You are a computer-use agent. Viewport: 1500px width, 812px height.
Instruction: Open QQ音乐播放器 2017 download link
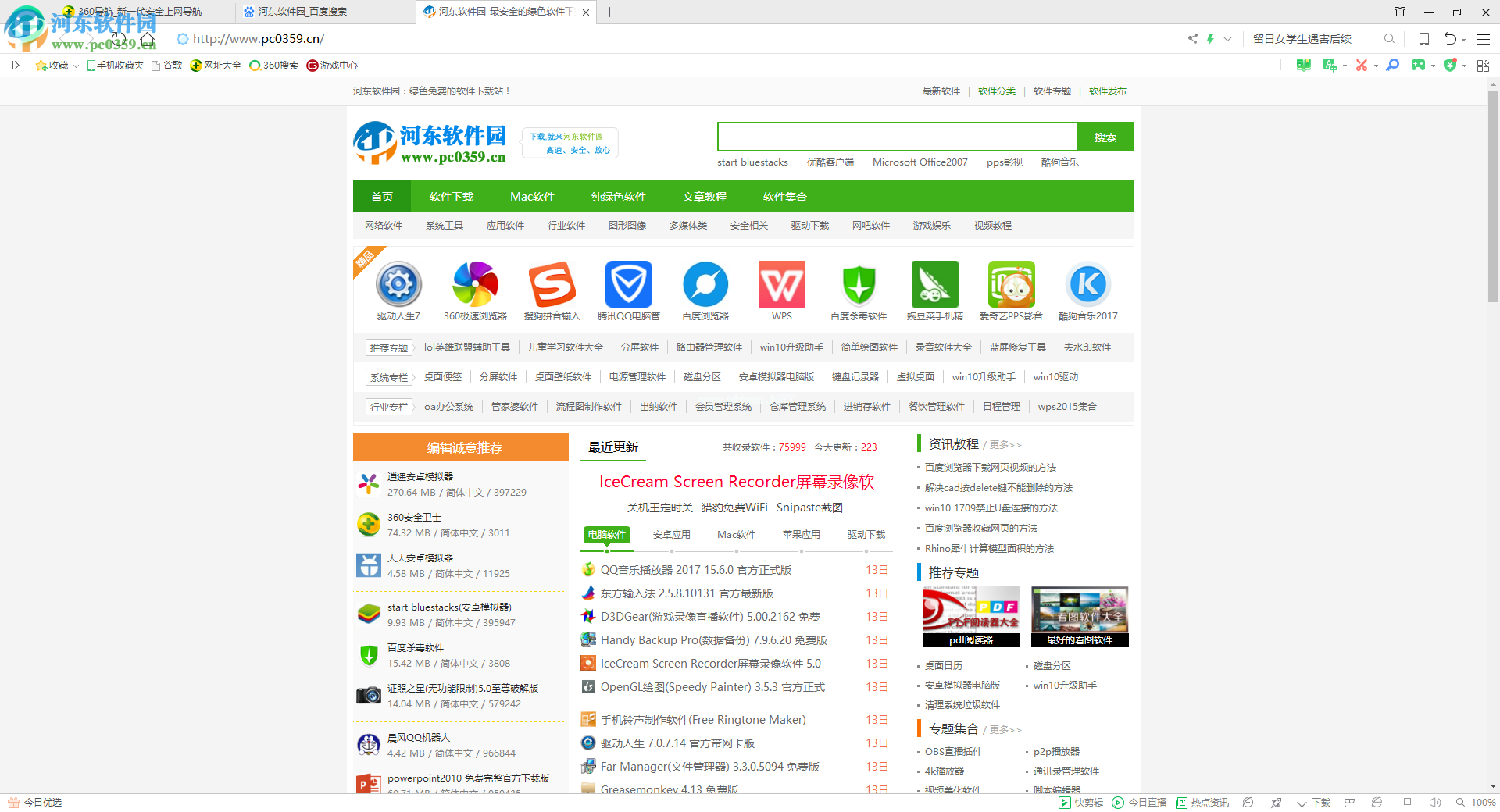tap(696, 570)
